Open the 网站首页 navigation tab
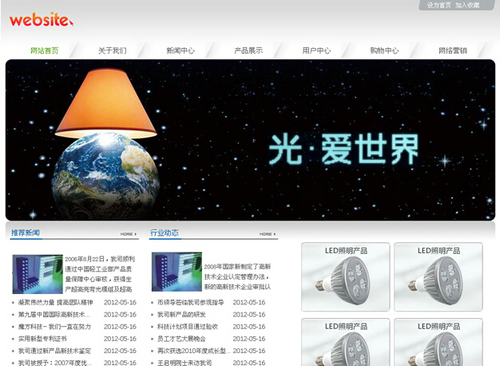 (44, 51)
